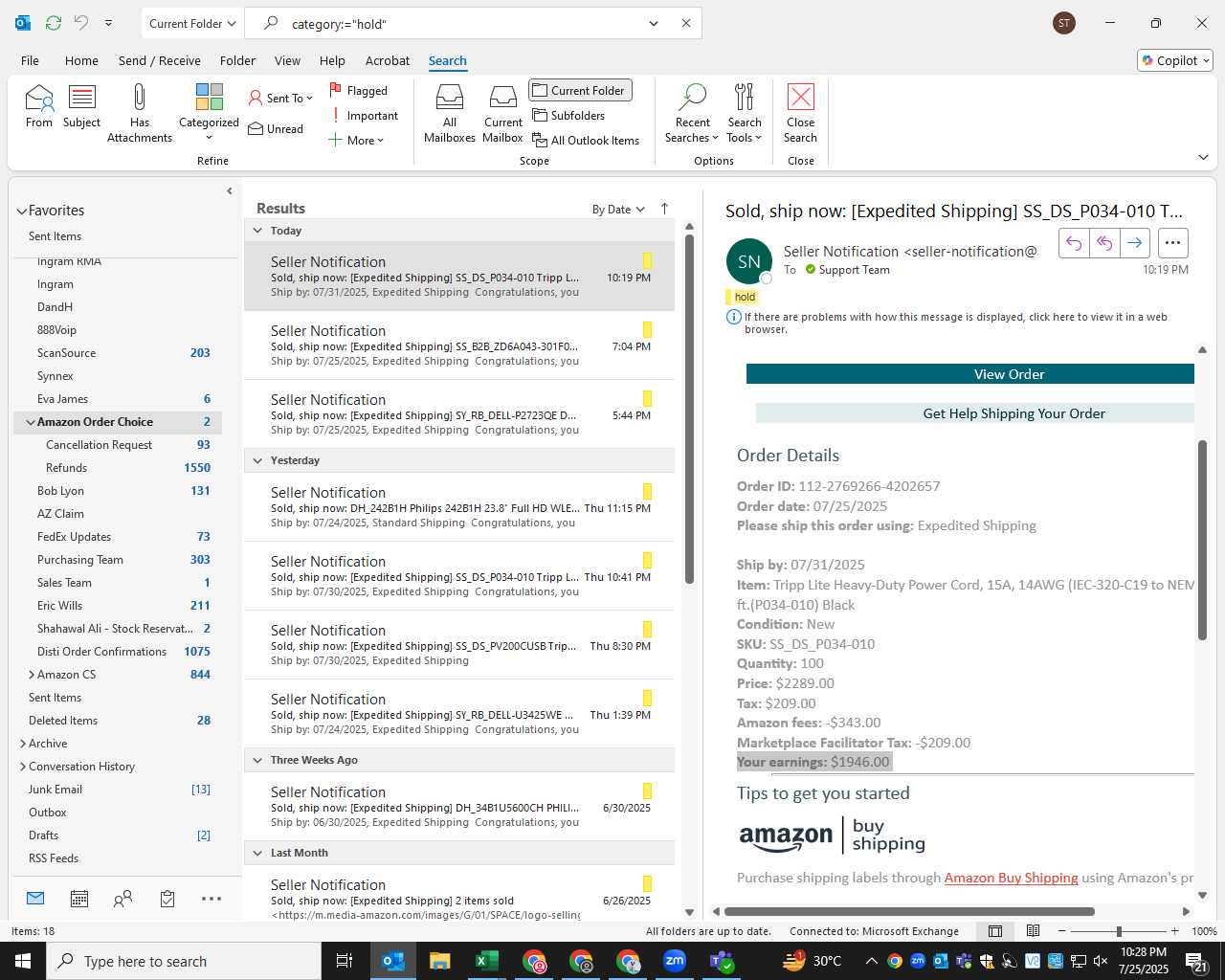Viewport: 1225px width, 980px height.
Task: Toggle All Outlook Items scope
Action: tap(586, 141)
